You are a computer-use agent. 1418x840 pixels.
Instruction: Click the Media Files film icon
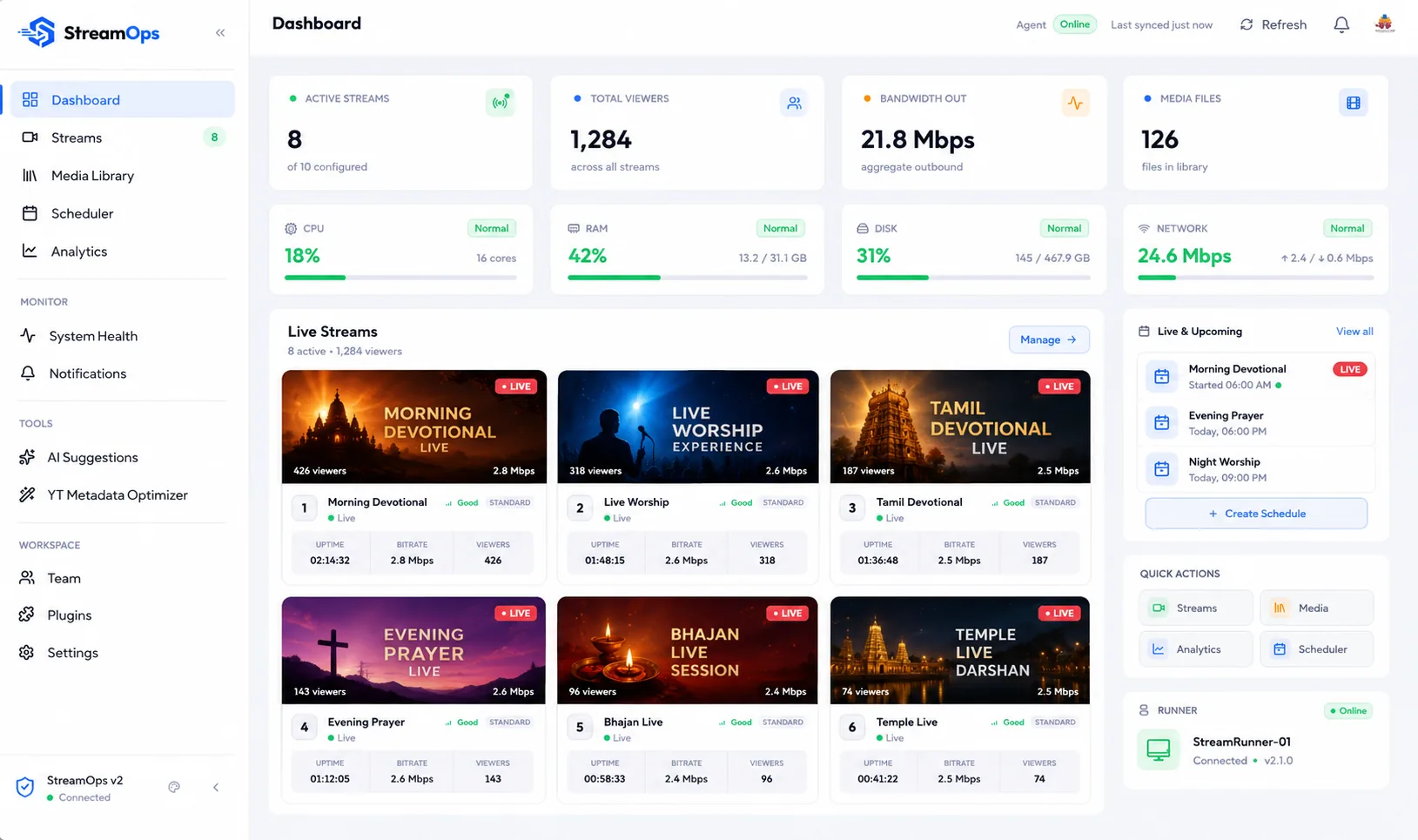tap(1354, 103)
